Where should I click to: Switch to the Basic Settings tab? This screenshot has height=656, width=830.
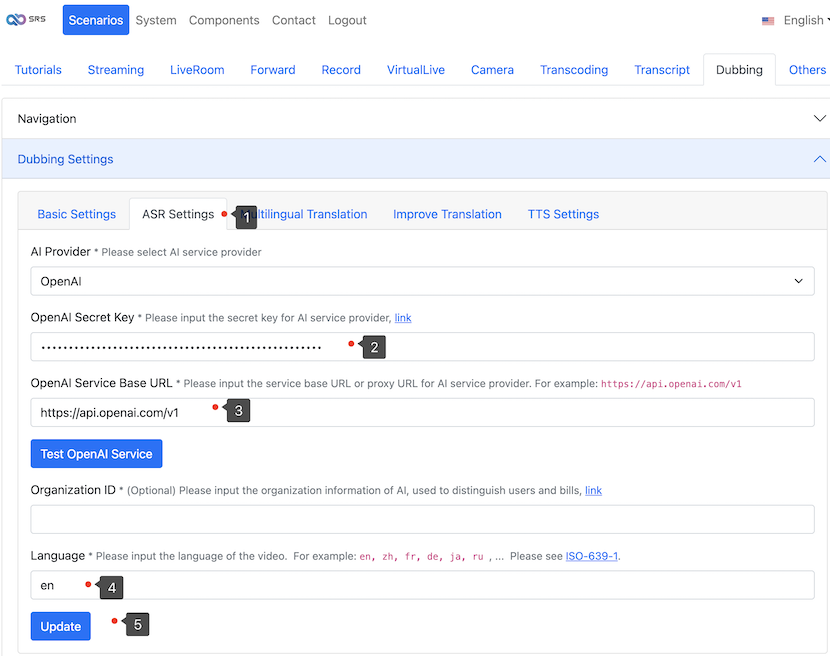(x=77, y=214)
